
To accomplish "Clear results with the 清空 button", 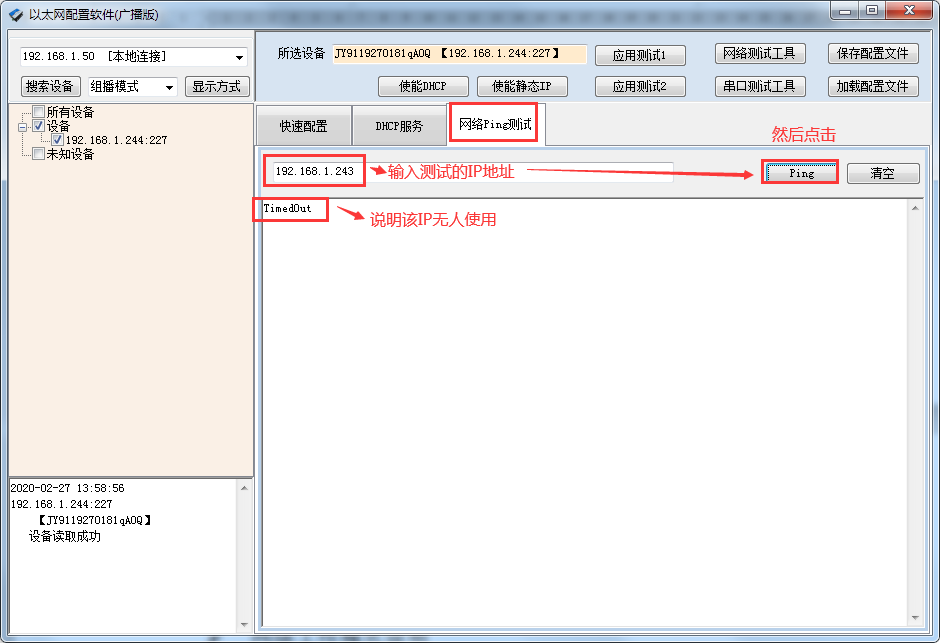I will 883,172.
